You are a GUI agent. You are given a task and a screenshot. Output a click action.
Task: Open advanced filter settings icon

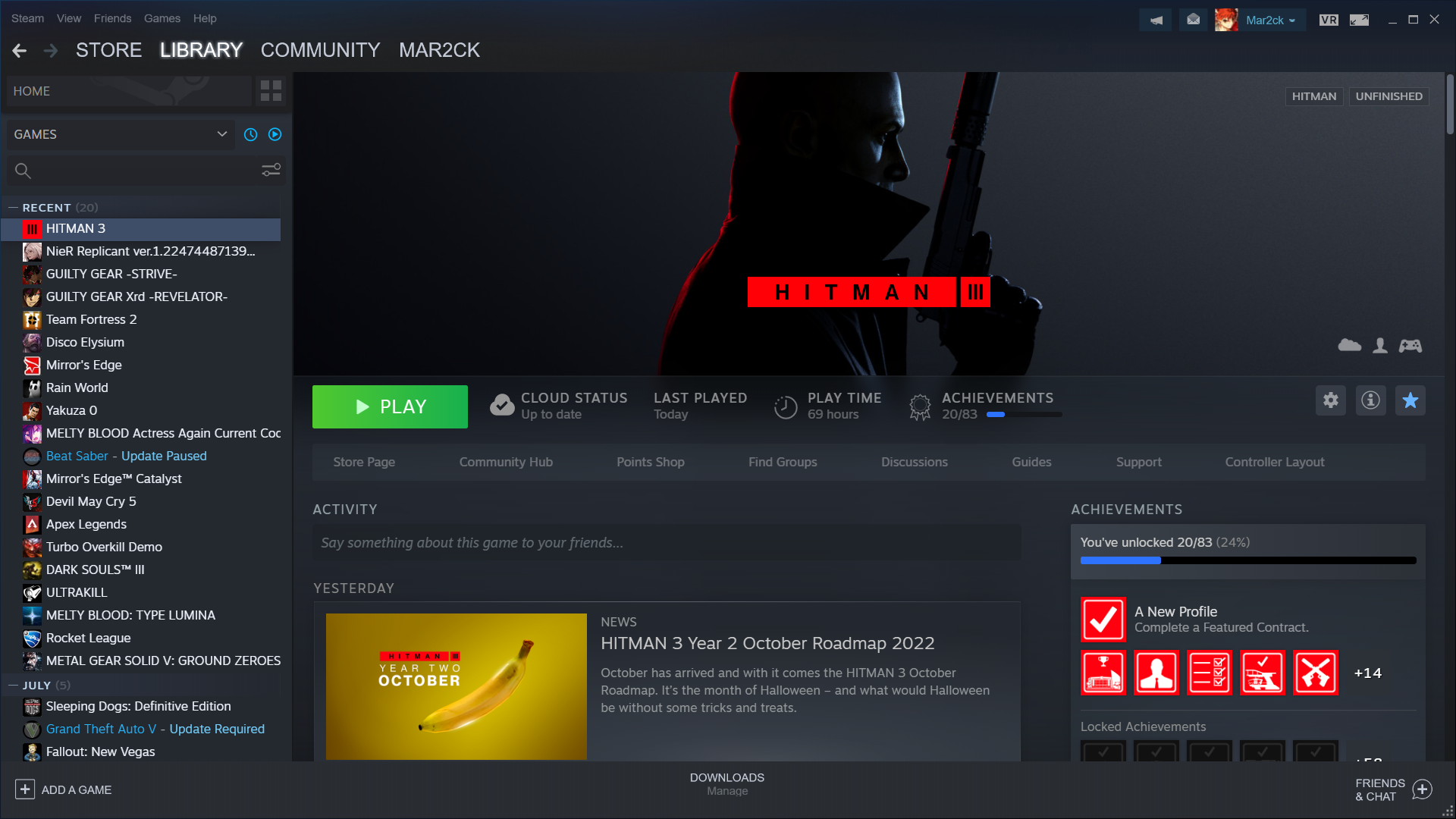(271, 170)
